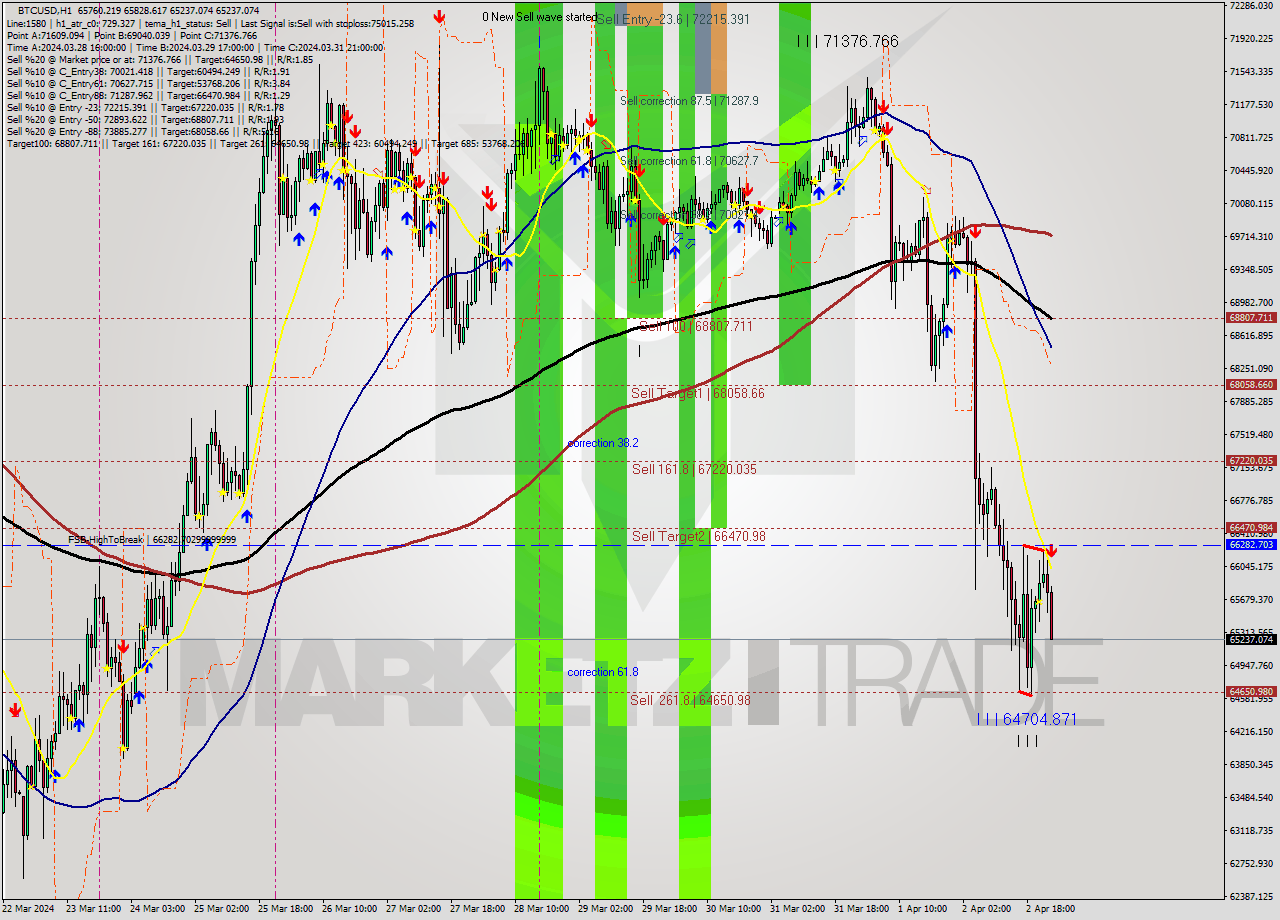This screenshot has width=1280, height=920.
Task: Click the 70080.110 price axis value
Action: pos(1251,204)
